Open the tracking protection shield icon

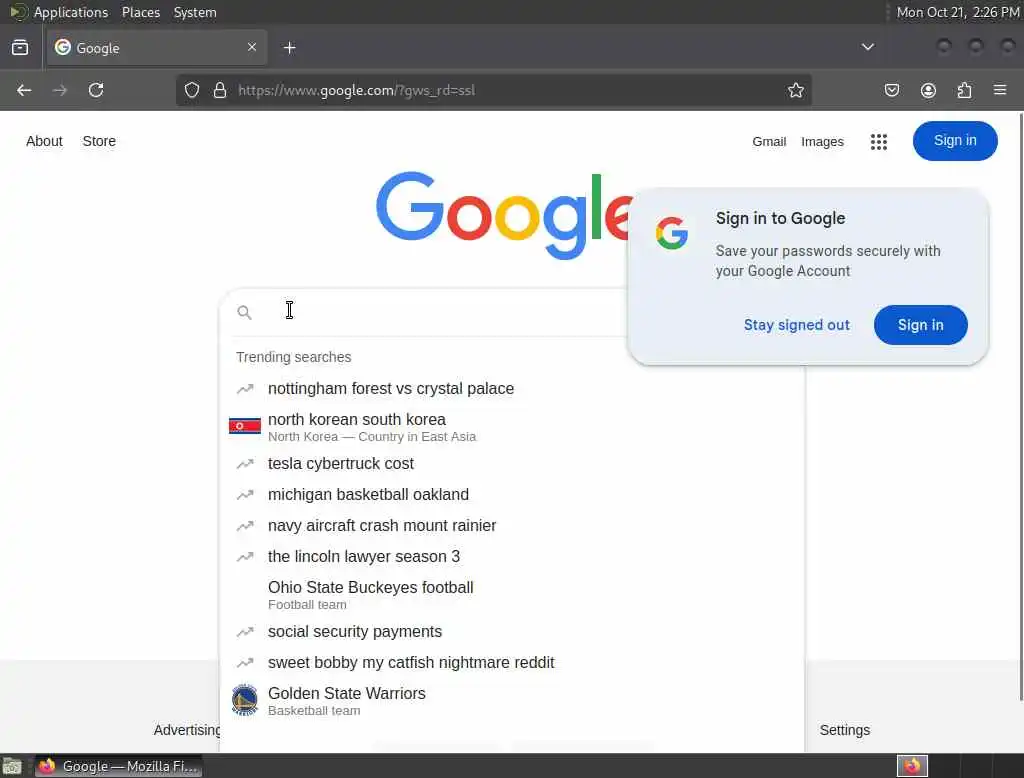191,90
